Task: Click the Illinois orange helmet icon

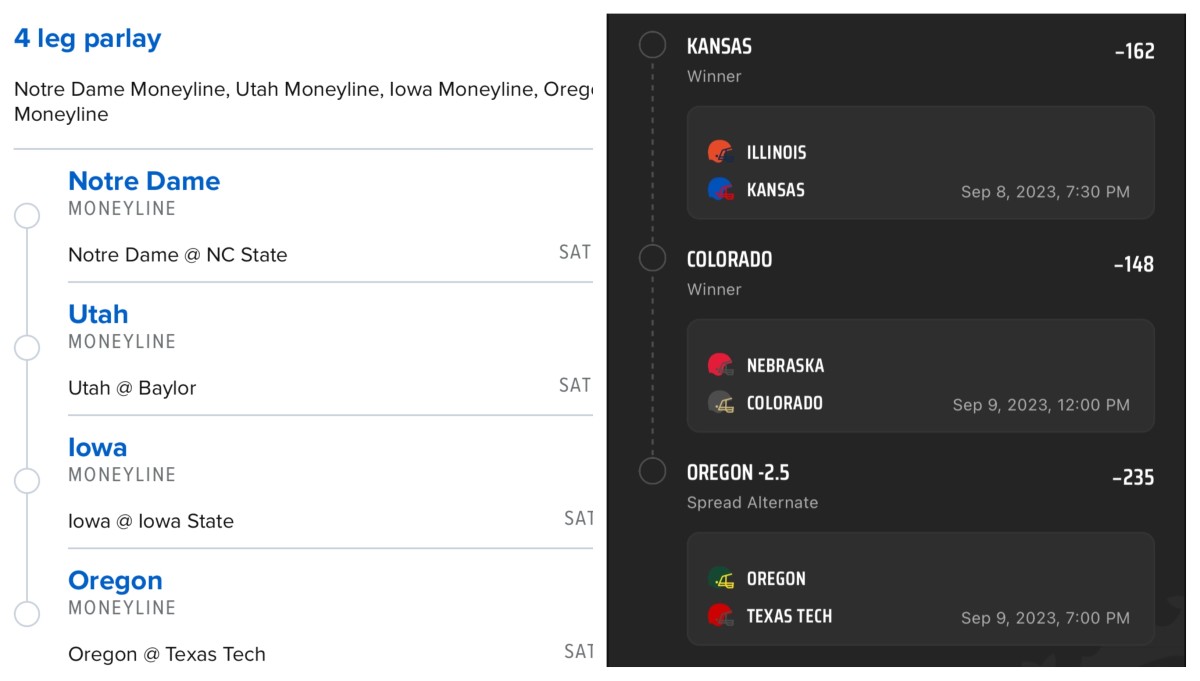Action: (721, 152)
